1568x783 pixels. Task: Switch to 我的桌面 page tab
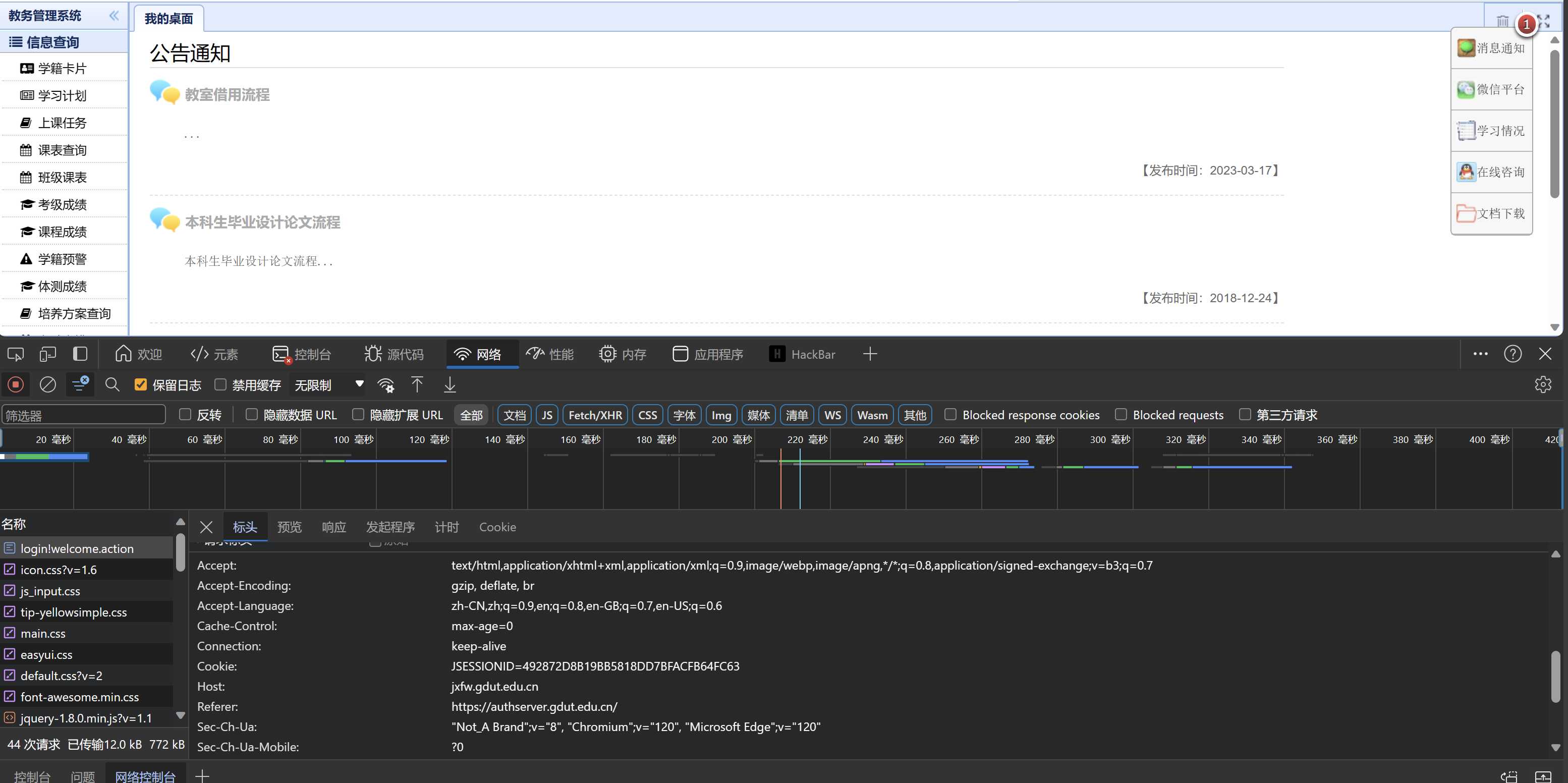click(x=169, y=18)
